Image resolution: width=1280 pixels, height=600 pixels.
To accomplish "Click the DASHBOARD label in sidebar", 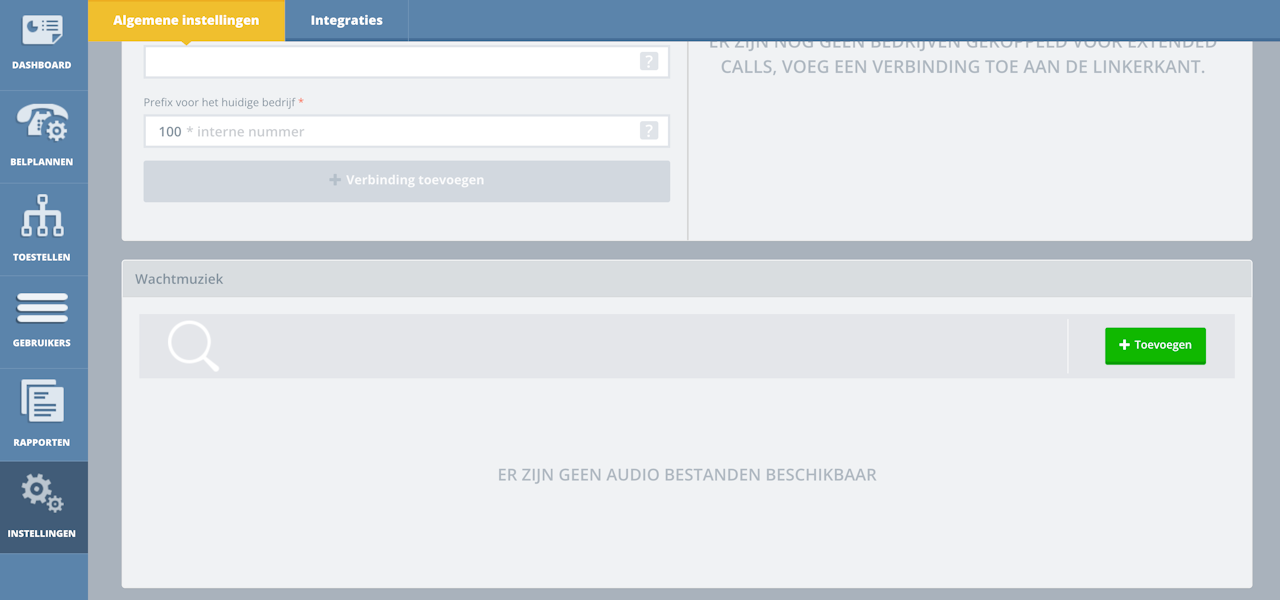I will pos(42,65).
